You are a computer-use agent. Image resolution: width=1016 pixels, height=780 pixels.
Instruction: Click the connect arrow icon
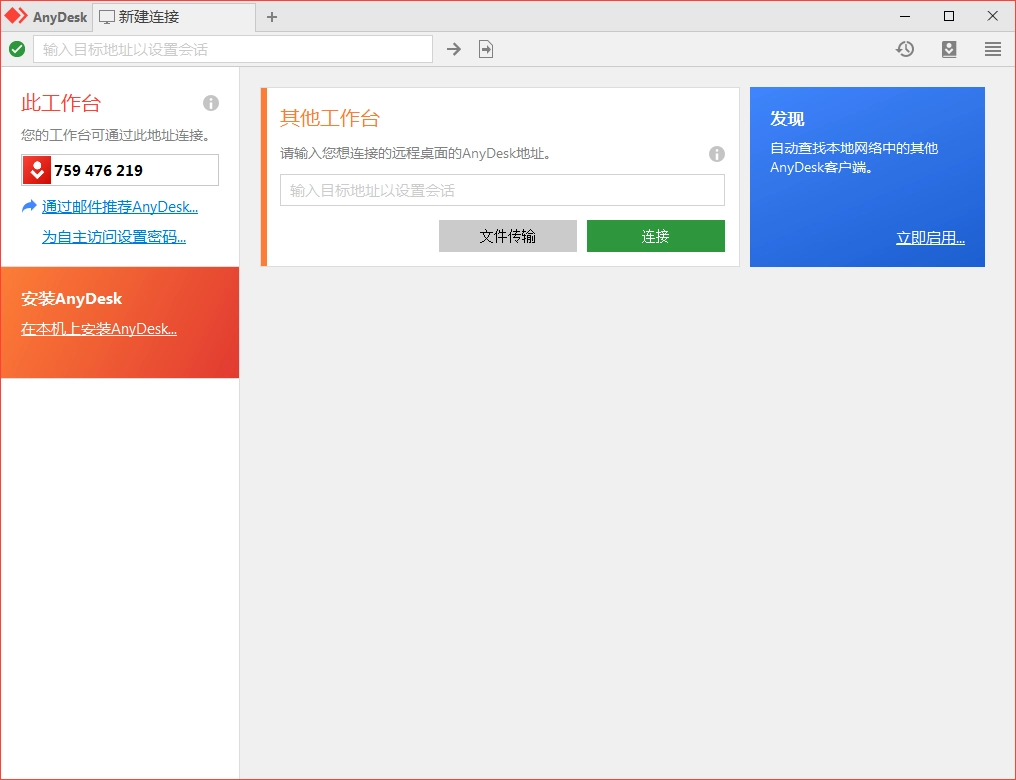(x=454, y=48)
